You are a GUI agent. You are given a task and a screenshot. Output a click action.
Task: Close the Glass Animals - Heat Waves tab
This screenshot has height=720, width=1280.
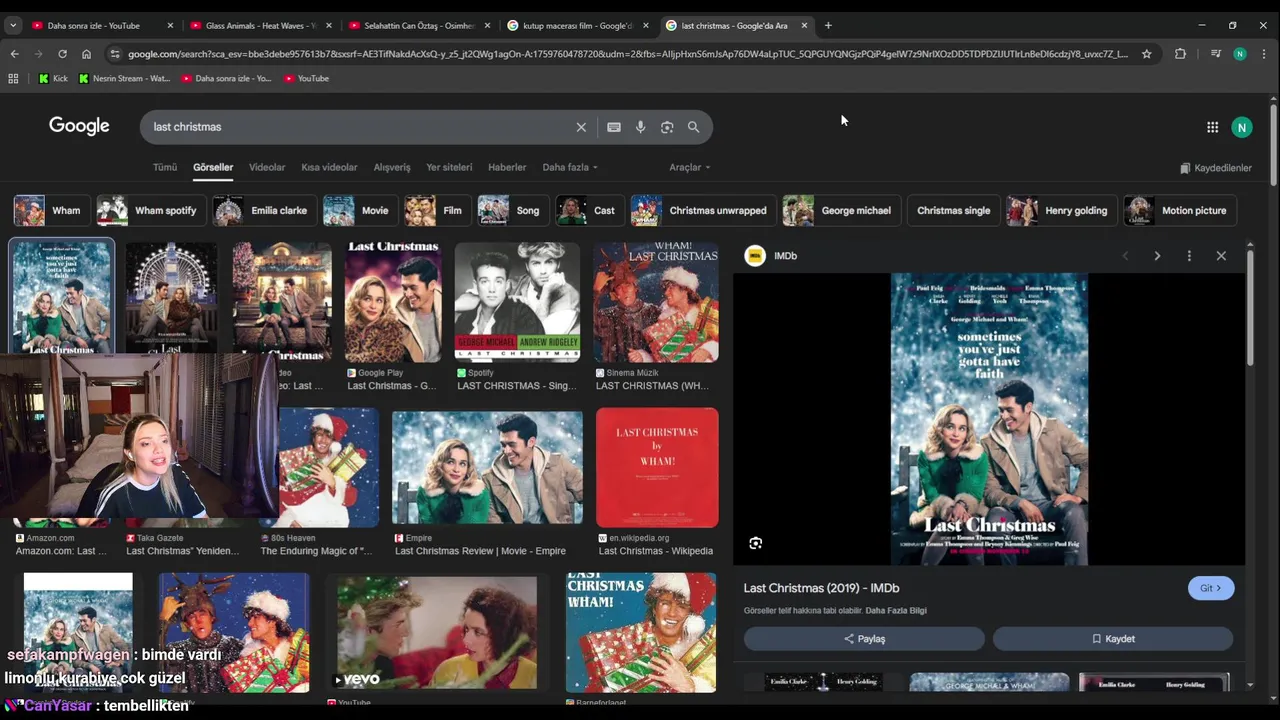pyautogui.click(x=327, y=25)
